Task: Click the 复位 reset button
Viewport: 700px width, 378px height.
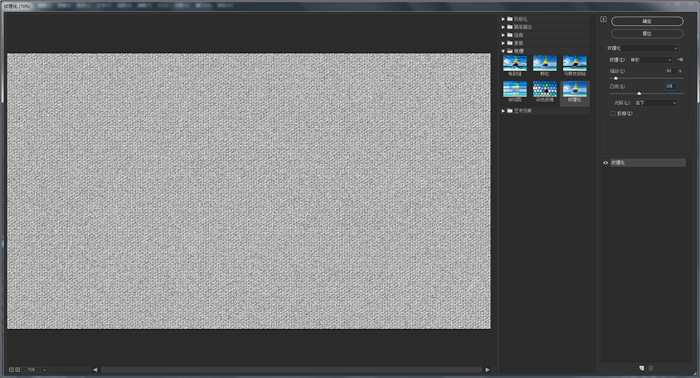Action: [x=647, y=33]
